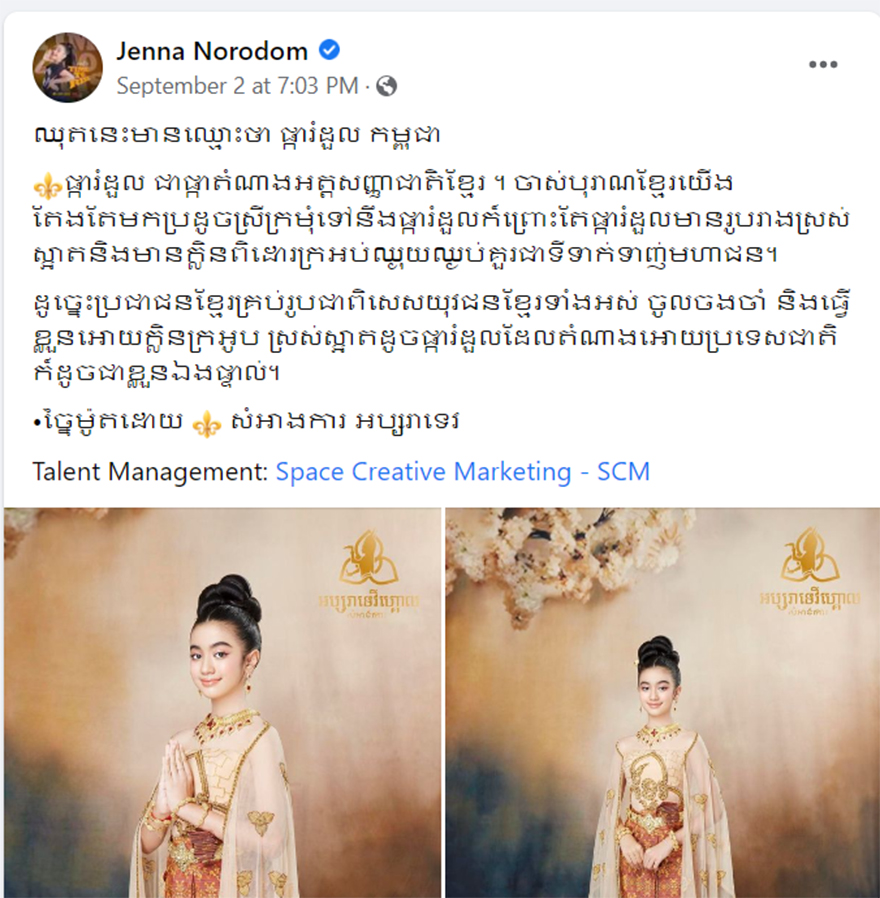Open the Jenna Norodom profile name link
The image size is (880, 898).
(212, 51)
